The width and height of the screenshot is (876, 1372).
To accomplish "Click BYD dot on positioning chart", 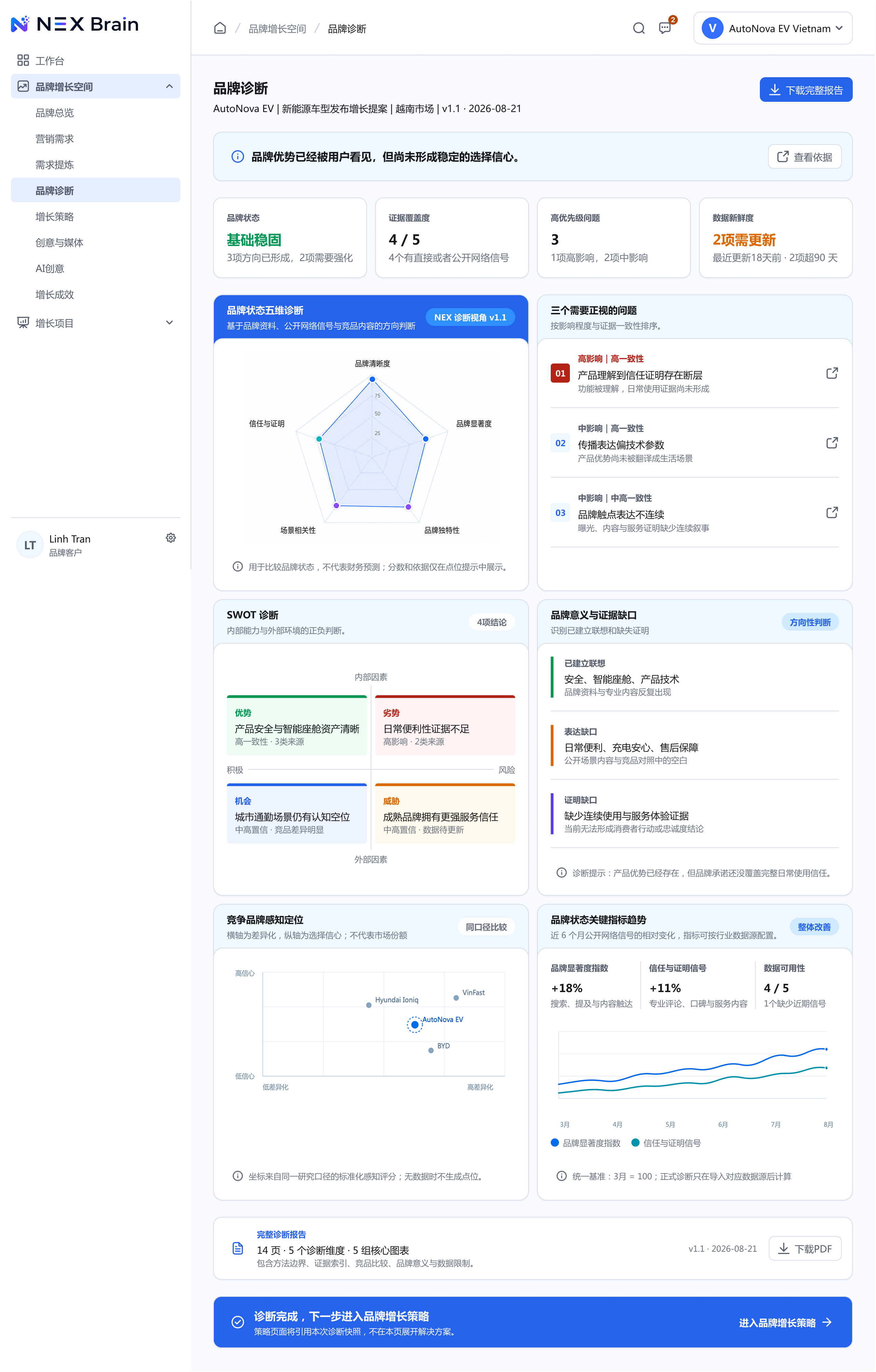I will click(x=431, y=1050).
